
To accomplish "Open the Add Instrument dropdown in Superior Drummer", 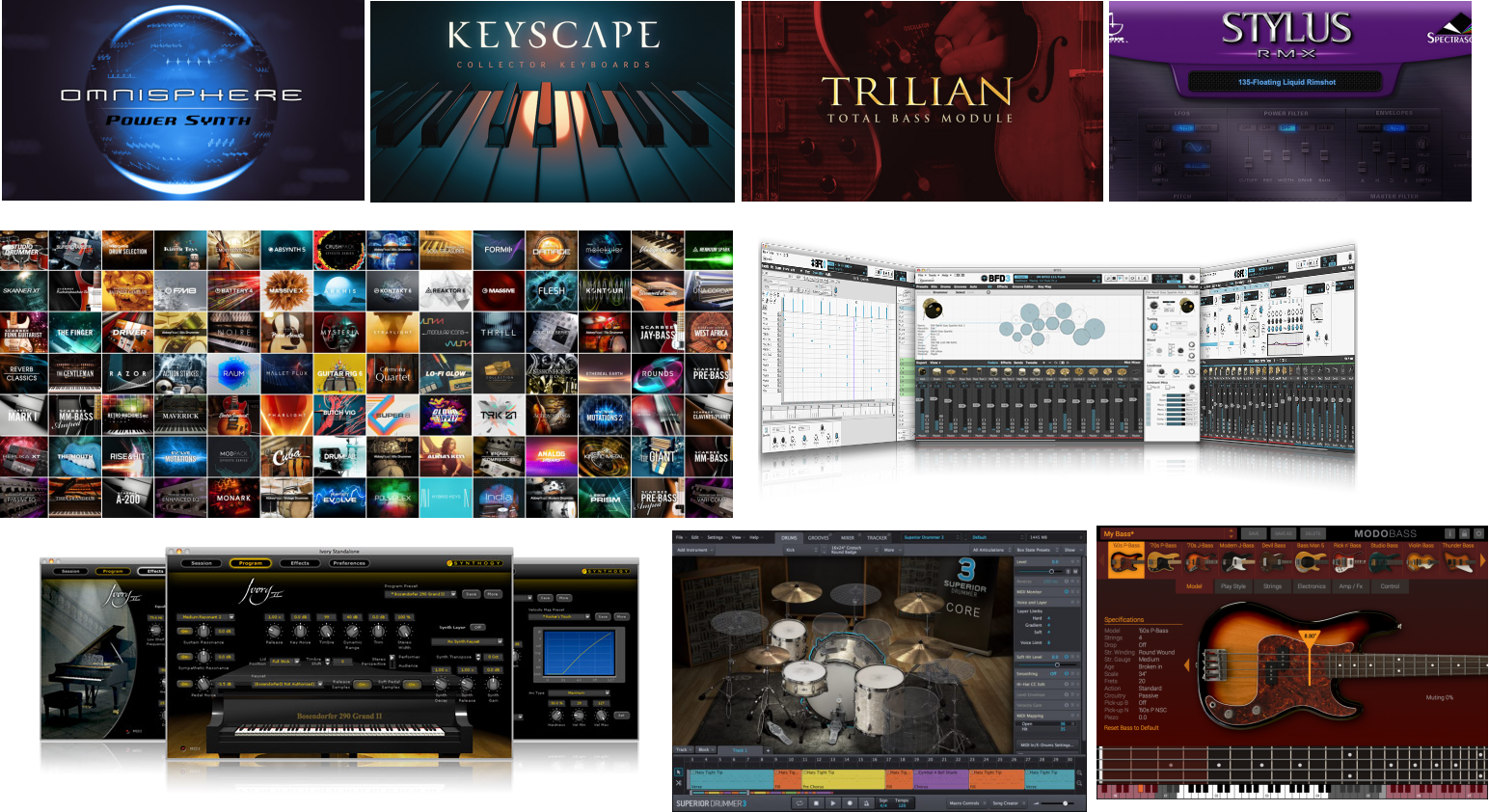I will coord(695,550).
